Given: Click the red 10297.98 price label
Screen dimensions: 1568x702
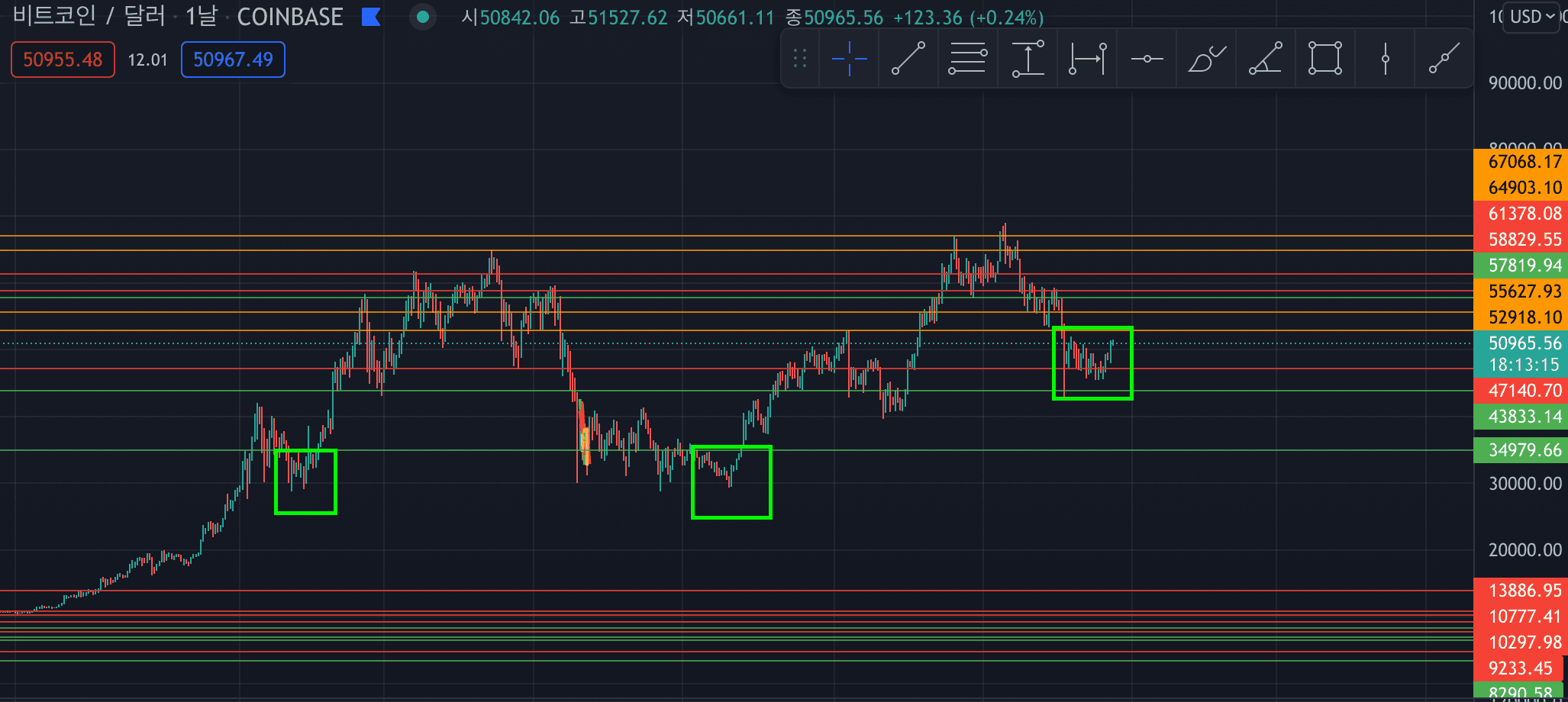Looking at the screenshot, I should (1521, 642).
